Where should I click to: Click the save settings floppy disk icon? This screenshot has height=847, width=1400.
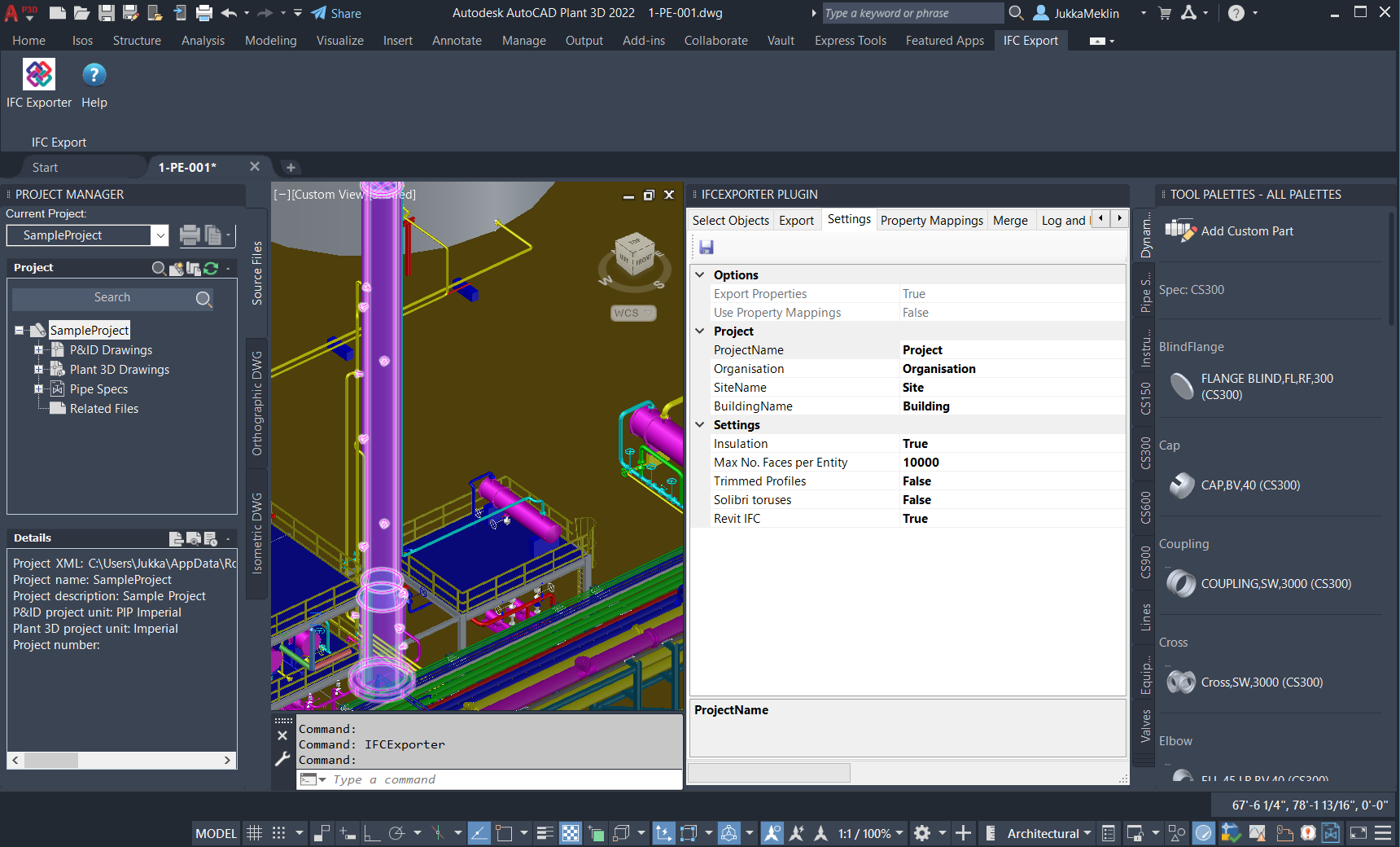pyautogui.click(x=706, y=247)
